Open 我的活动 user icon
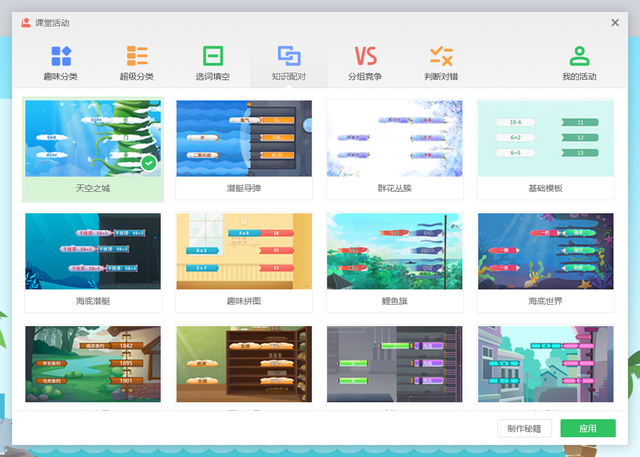Image resolution: width=640 pixels, height=457 pixels. (580, 56)
